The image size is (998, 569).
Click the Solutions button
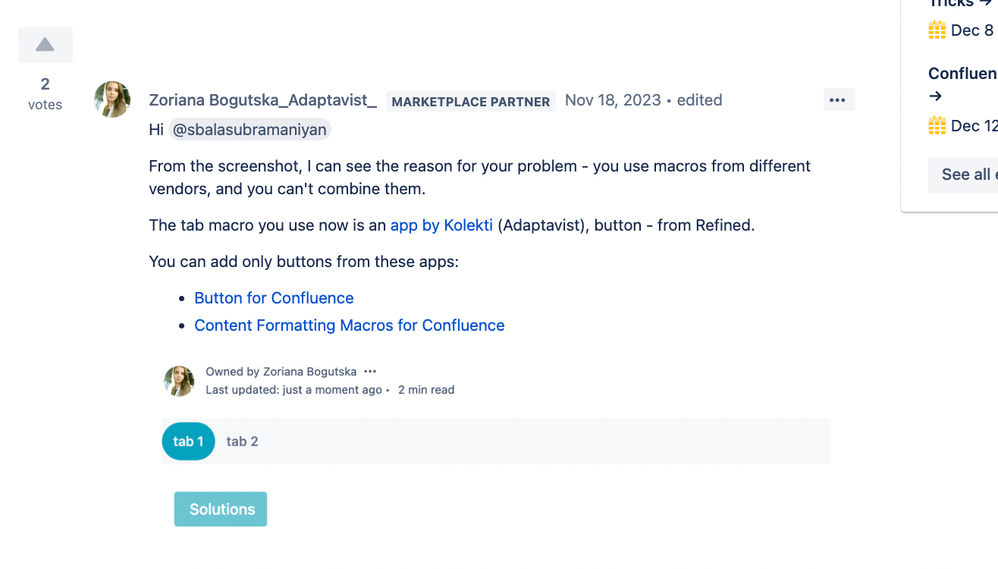click(221, 509)
